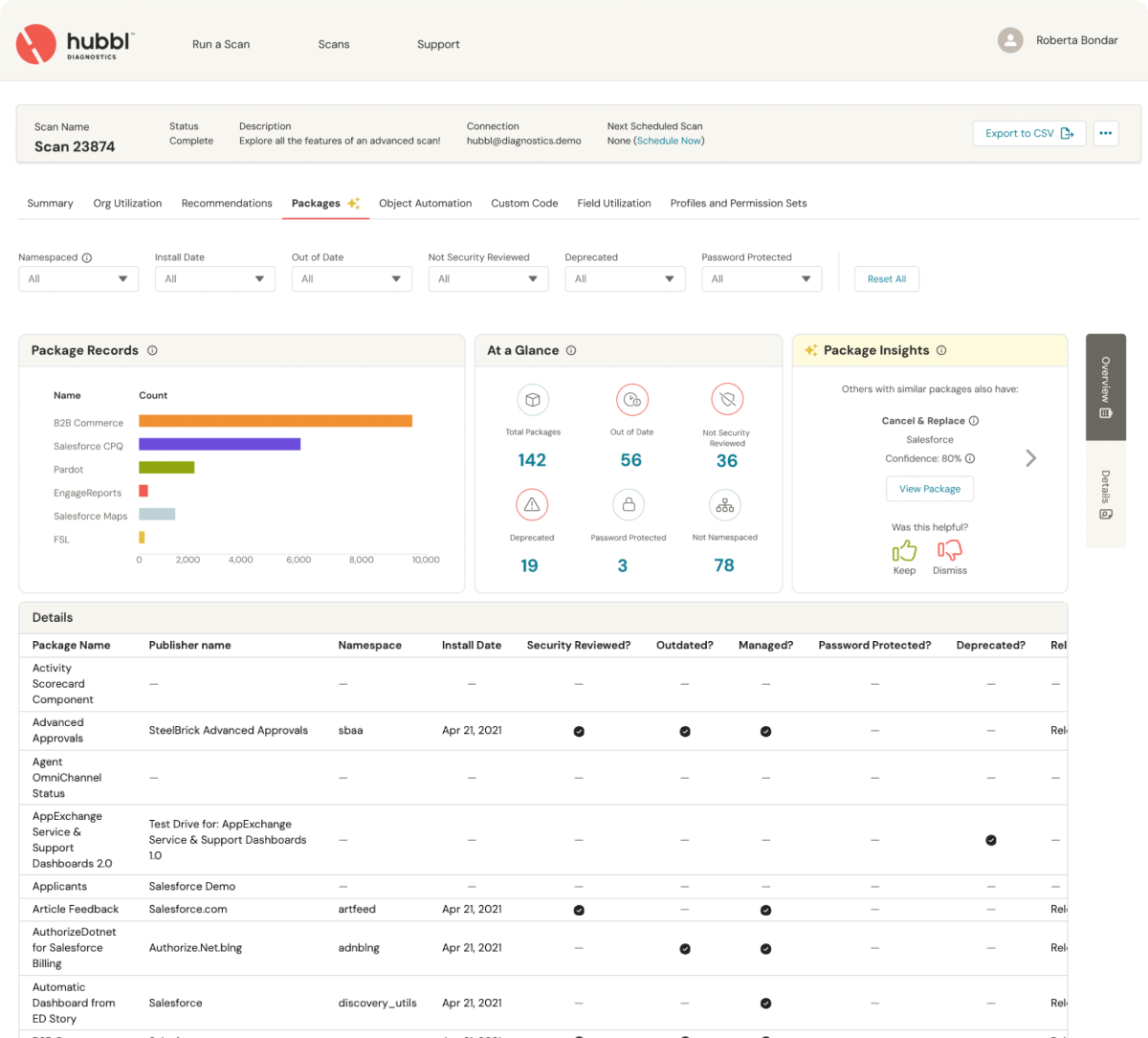The image size is (1148, 1038).
Task: Click the Not Namespaced hierarchy icon
Action: pyautogui.click(x=725, y=504)
